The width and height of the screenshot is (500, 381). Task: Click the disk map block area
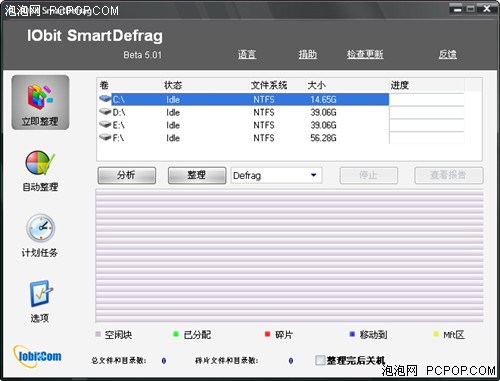tap(289, 256)
